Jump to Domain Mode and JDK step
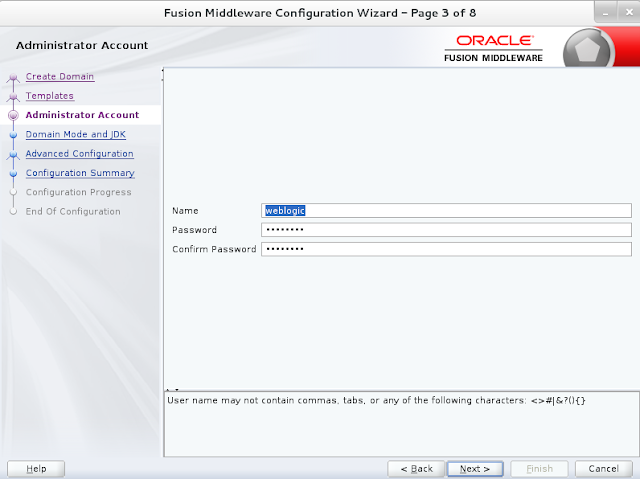640x479 pixels. [x=76, y=134]
